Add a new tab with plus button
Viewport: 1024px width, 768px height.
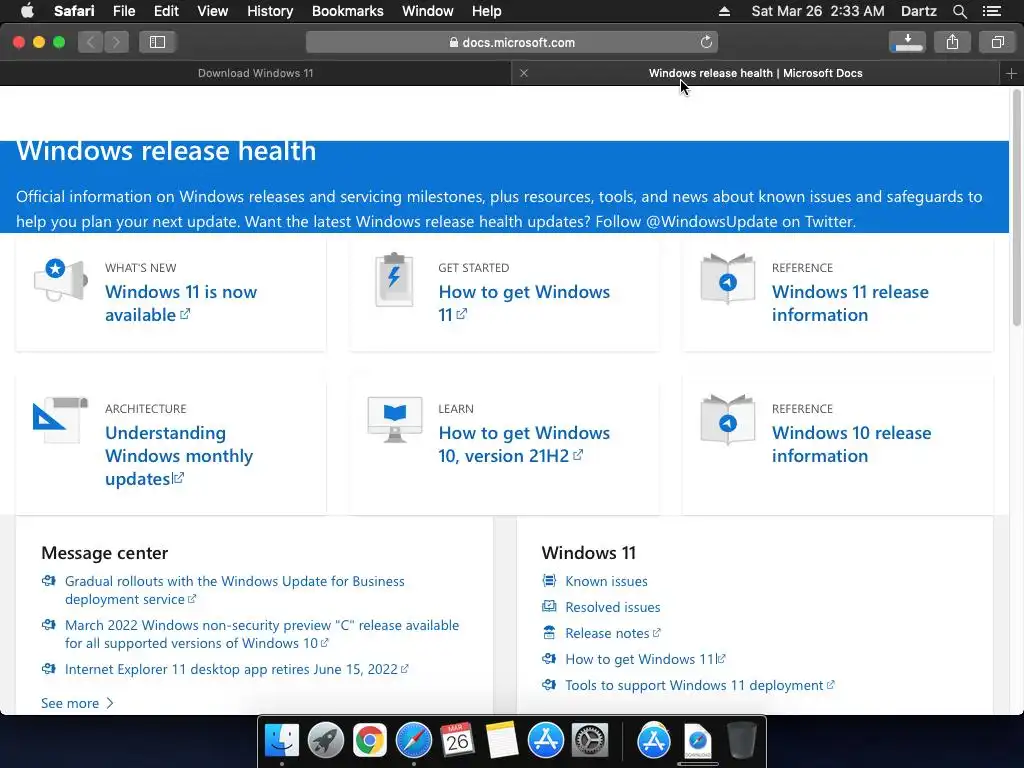(1011, 74)
